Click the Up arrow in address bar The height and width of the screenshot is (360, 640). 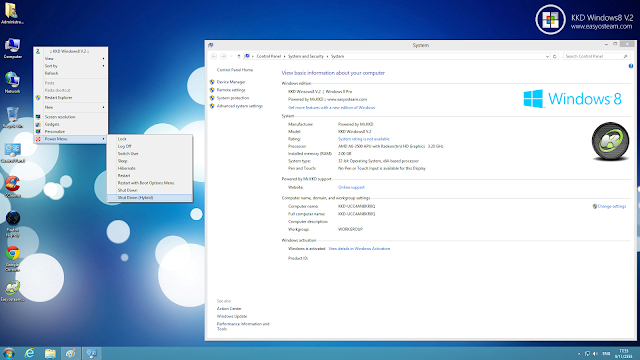[239, 56]
